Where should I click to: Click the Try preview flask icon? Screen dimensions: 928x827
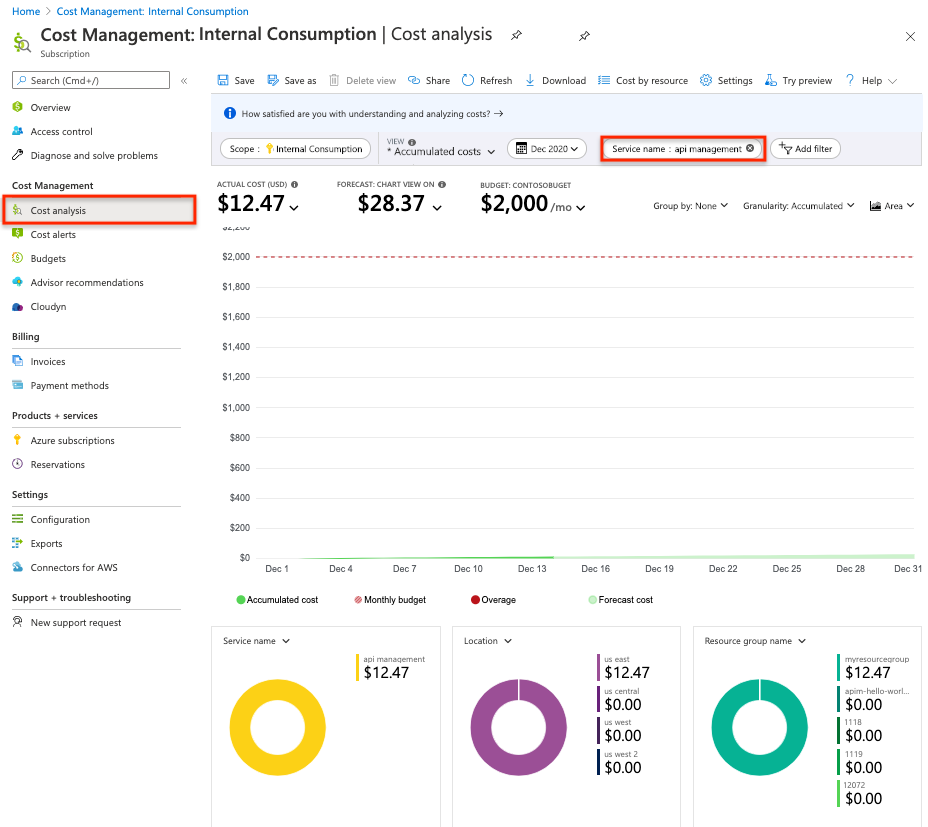[x=771, y=81]
